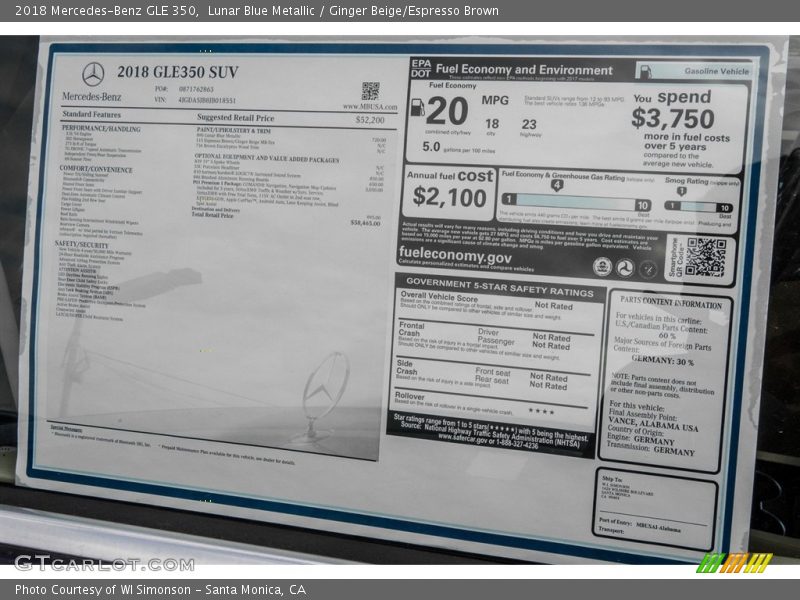800x600 pixels.
Task: Click the first round agency seal near fueleconomy.gov
Action: click(602, 266)
